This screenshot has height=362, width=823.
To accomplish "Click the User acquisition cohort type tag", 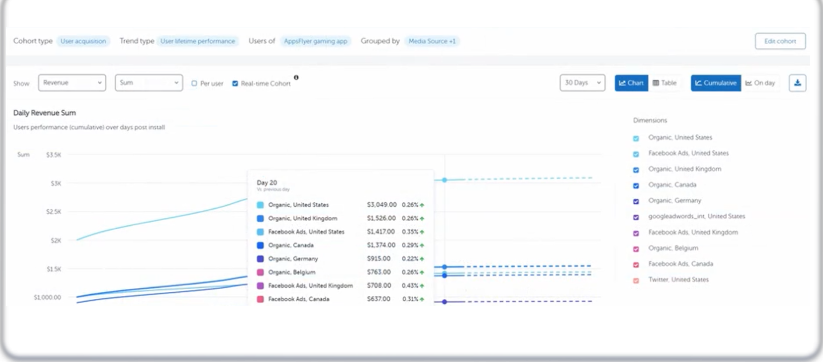I will pyautogui.click(x=83, y=41).
